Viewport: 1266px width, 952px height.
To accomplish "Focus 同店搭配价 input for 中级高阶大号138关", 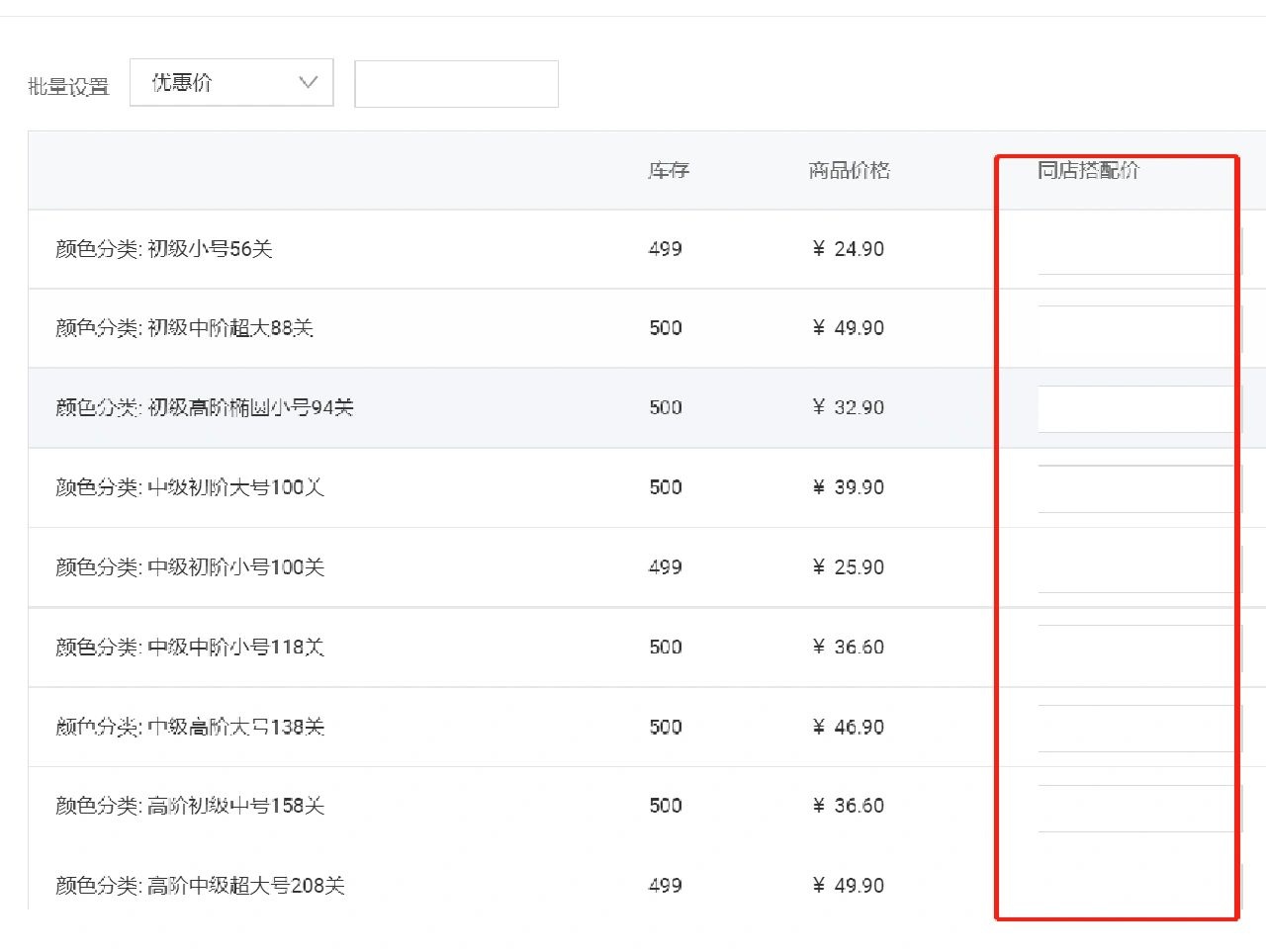I will [1139, 729].
